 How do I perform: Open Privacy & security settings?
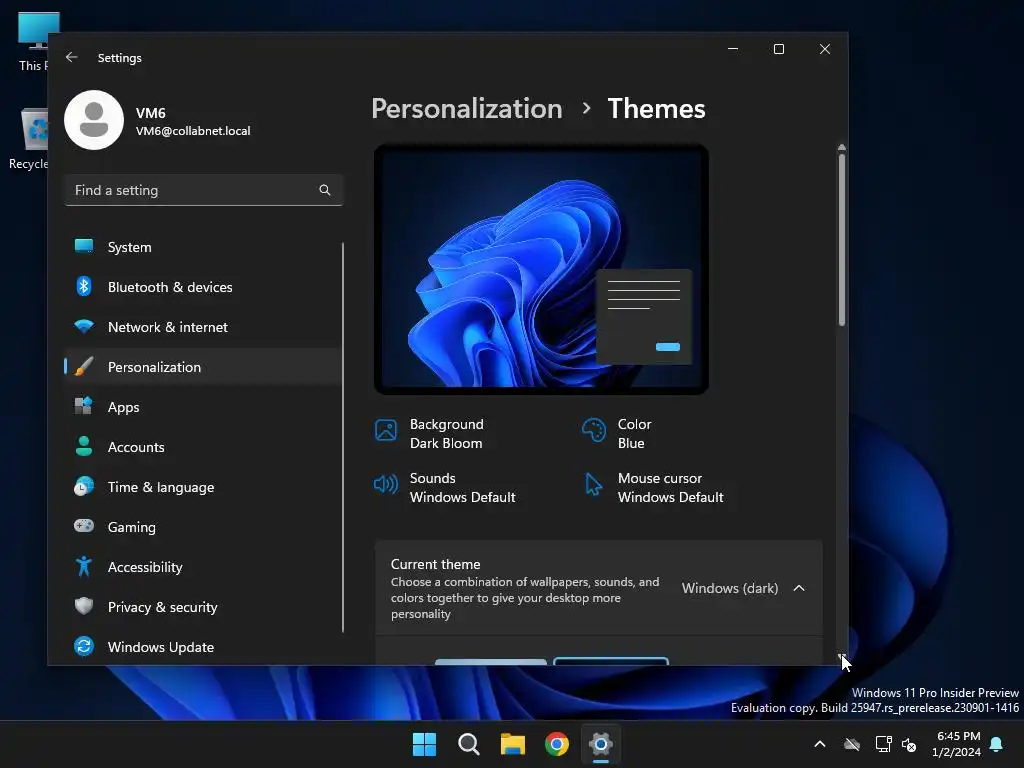203,607
